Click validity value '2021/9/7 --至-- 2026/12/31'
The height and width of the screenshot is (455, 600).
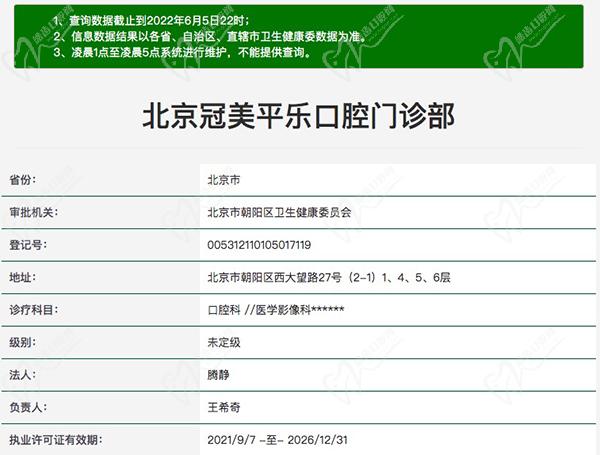[277, 440]
